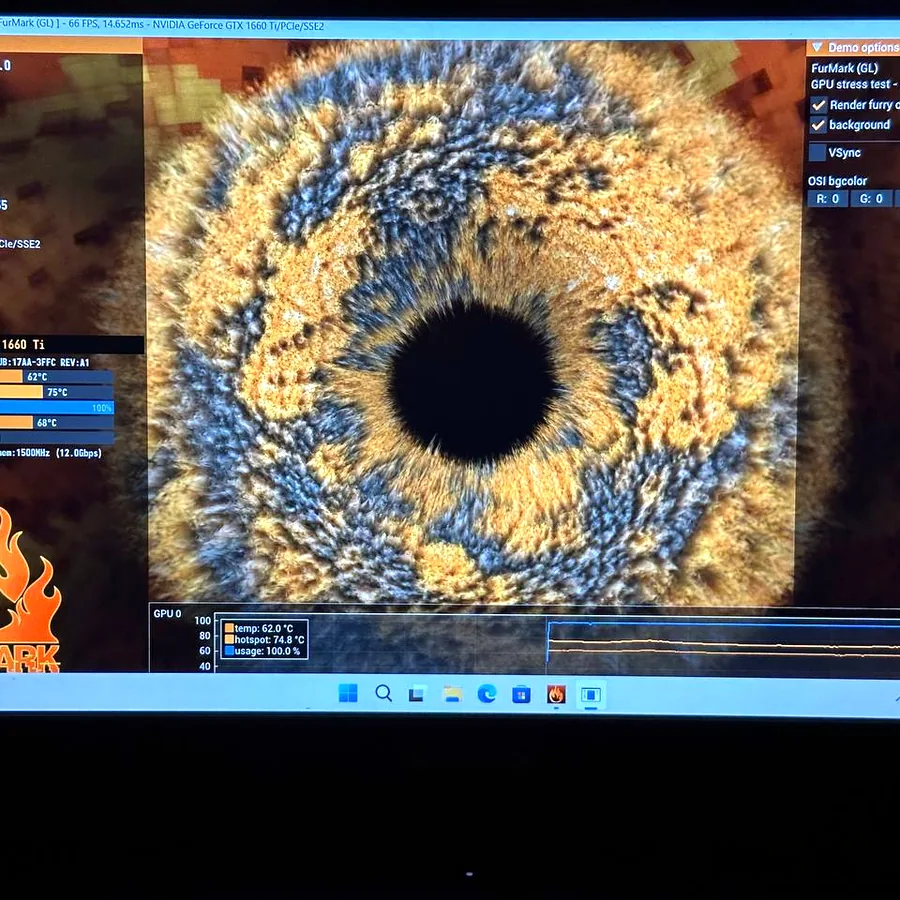Launch Microsoft Edge from the taskbar
900x900 pixels.
487,695
